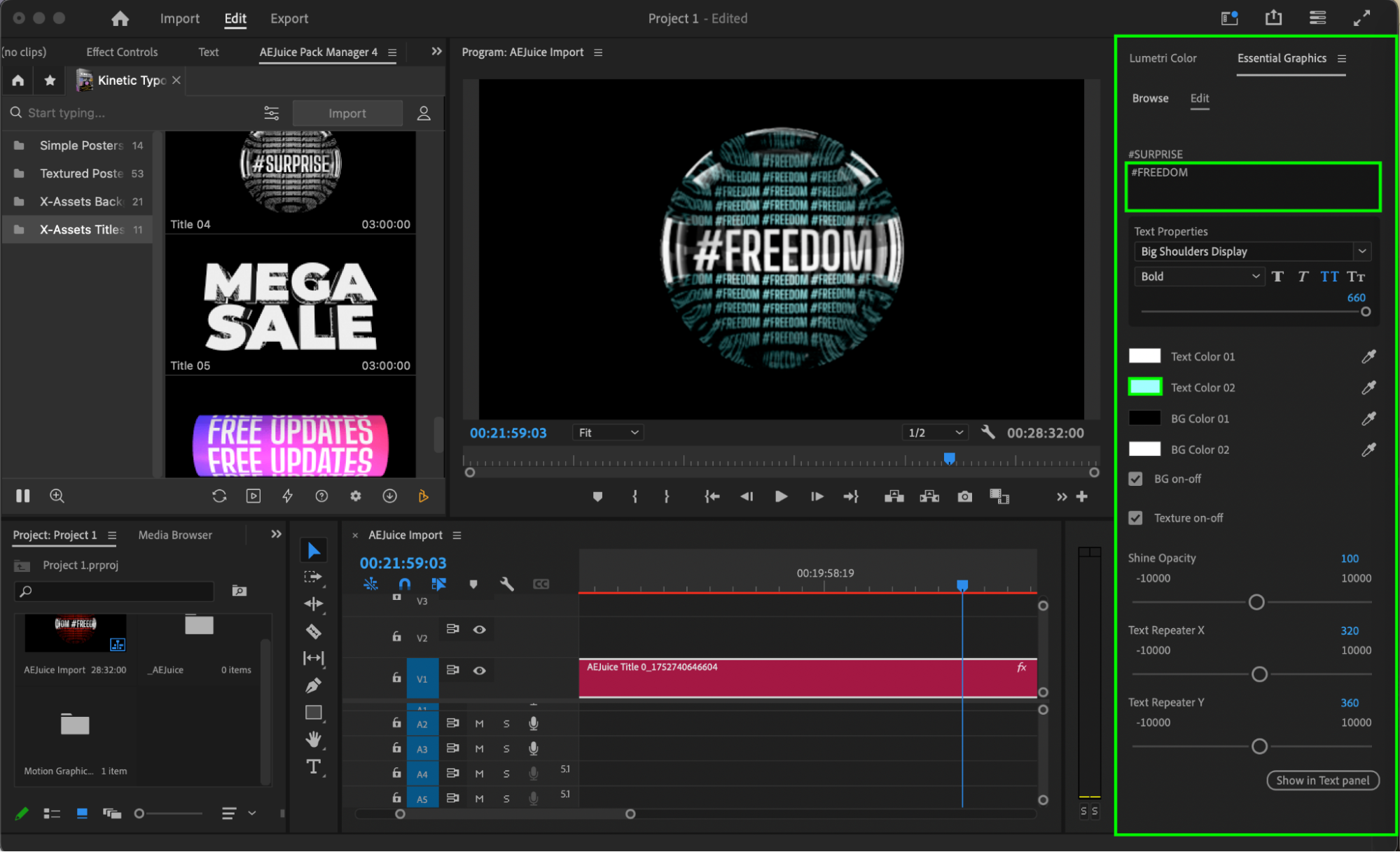
Task: Click the Add Marker button in Program monitor
Action: pos(597,496)
